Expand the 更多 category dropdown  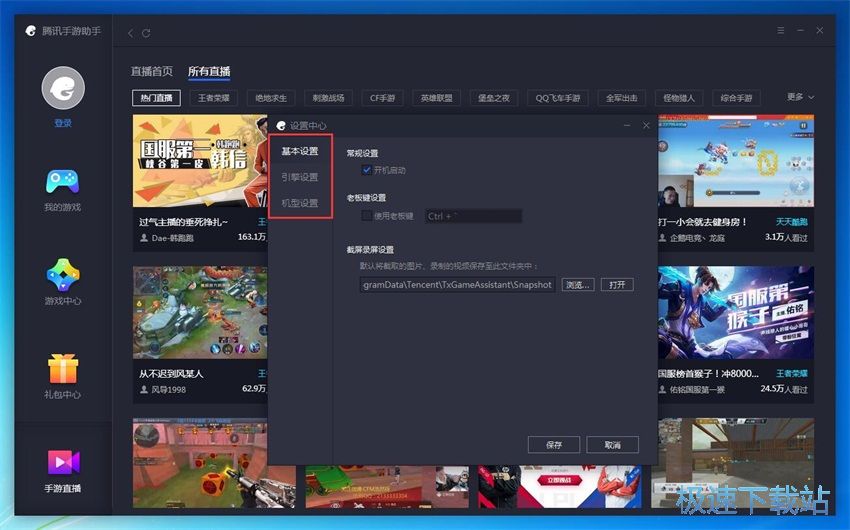[800, 96]
